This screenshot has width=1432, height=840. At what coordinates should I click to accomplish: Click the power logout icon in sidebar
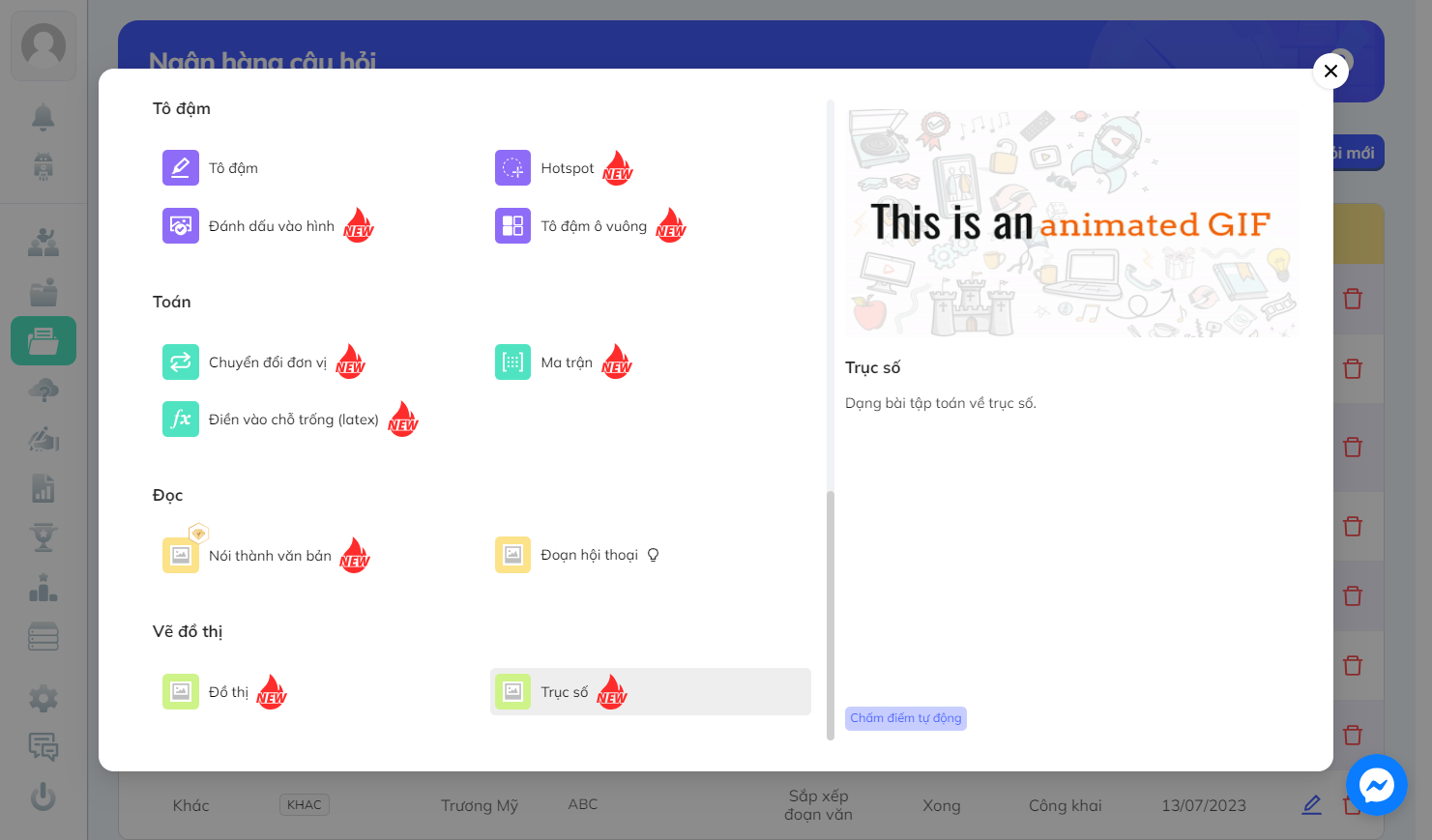coord(44,797)
